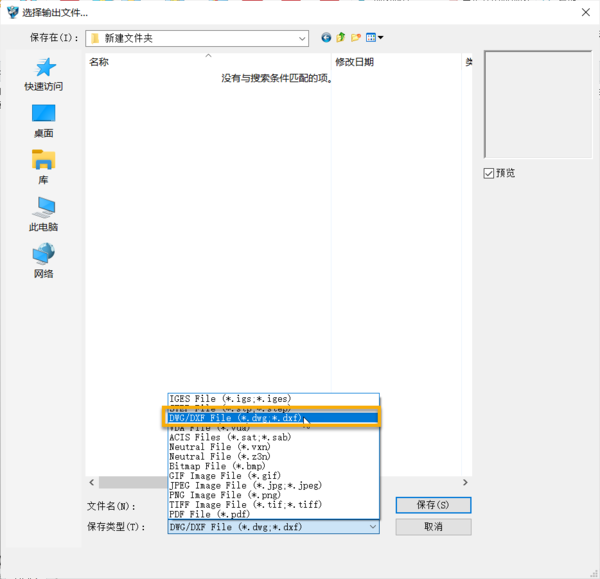Open Libraries (库) location
This screenshot has height=579, width=600.
pos(44,167)
